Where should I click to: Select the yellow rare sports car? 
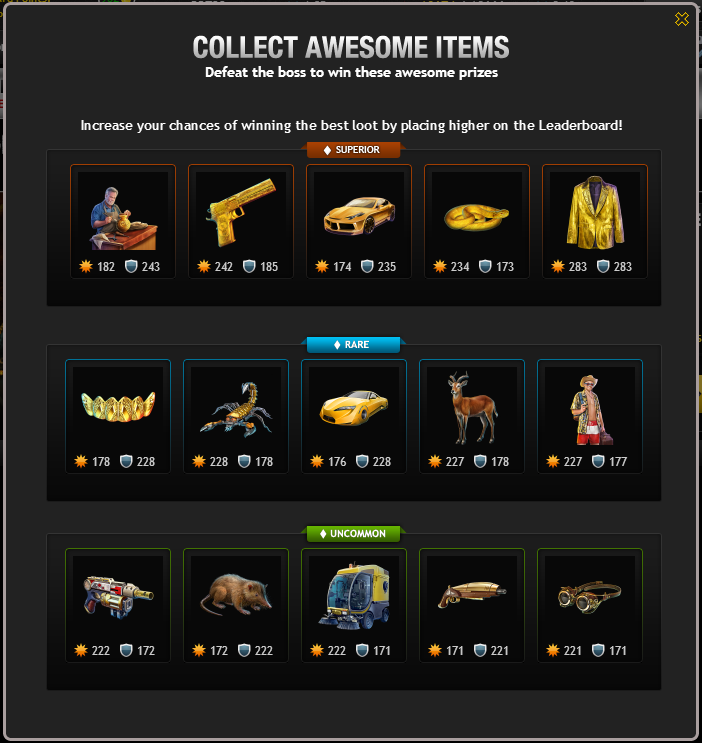(354, 416)
